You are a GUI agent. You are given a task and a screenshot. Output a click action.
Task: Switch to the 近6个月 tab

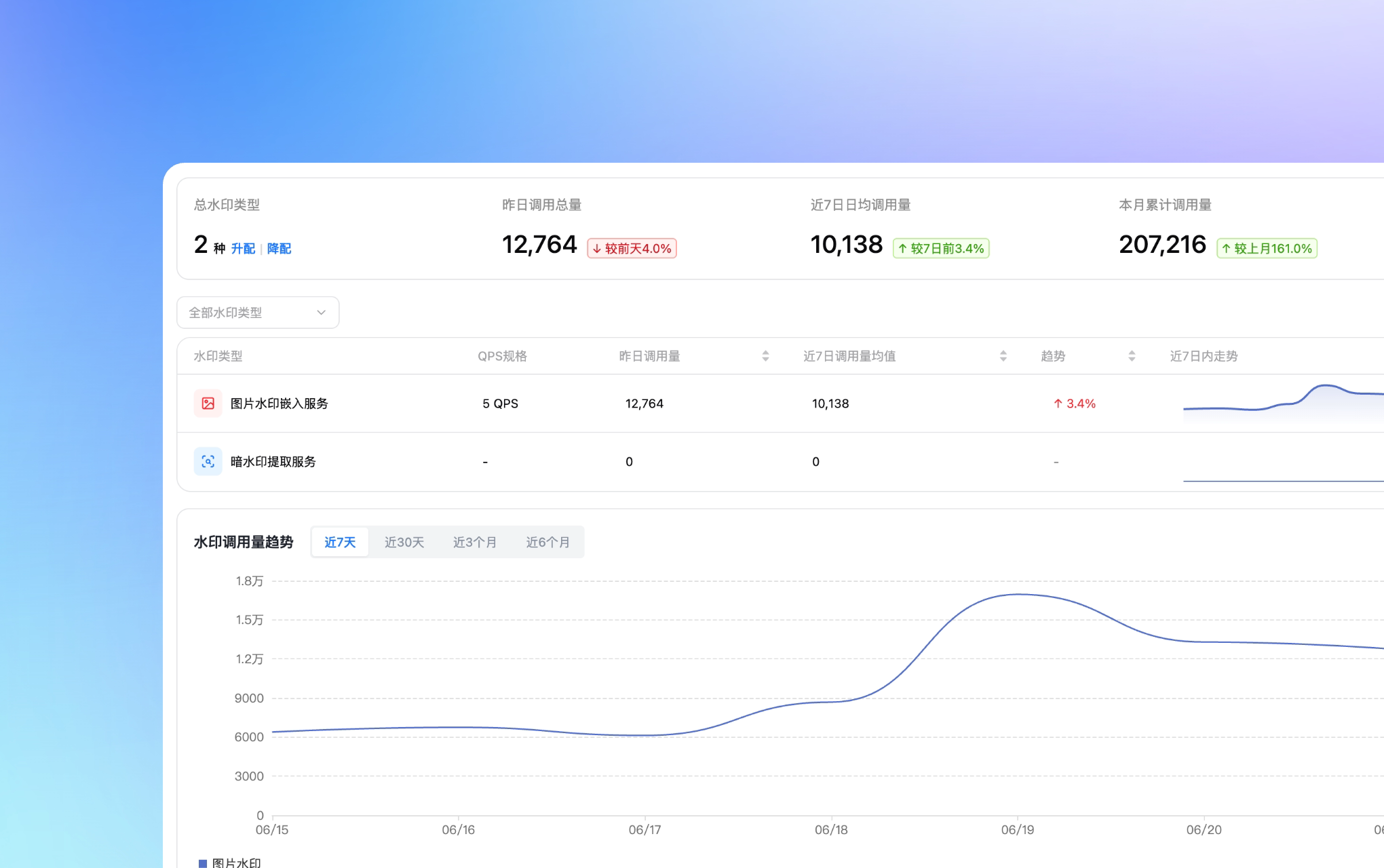[548, 542]
